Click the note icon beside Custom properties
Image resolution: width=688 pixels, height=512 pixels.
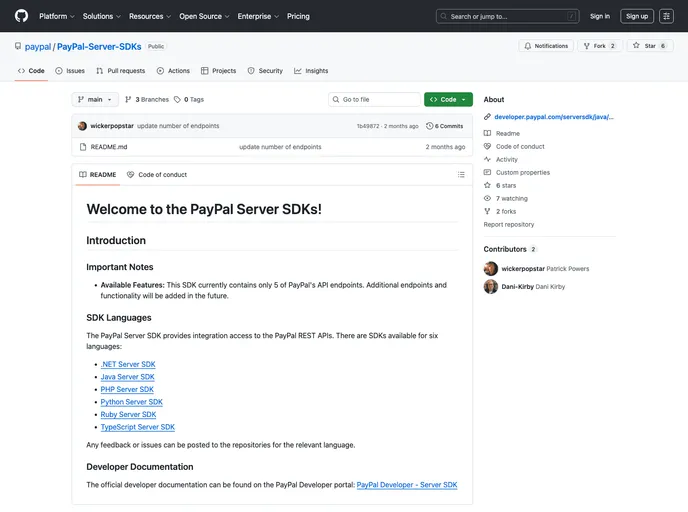tap(487, 172)
